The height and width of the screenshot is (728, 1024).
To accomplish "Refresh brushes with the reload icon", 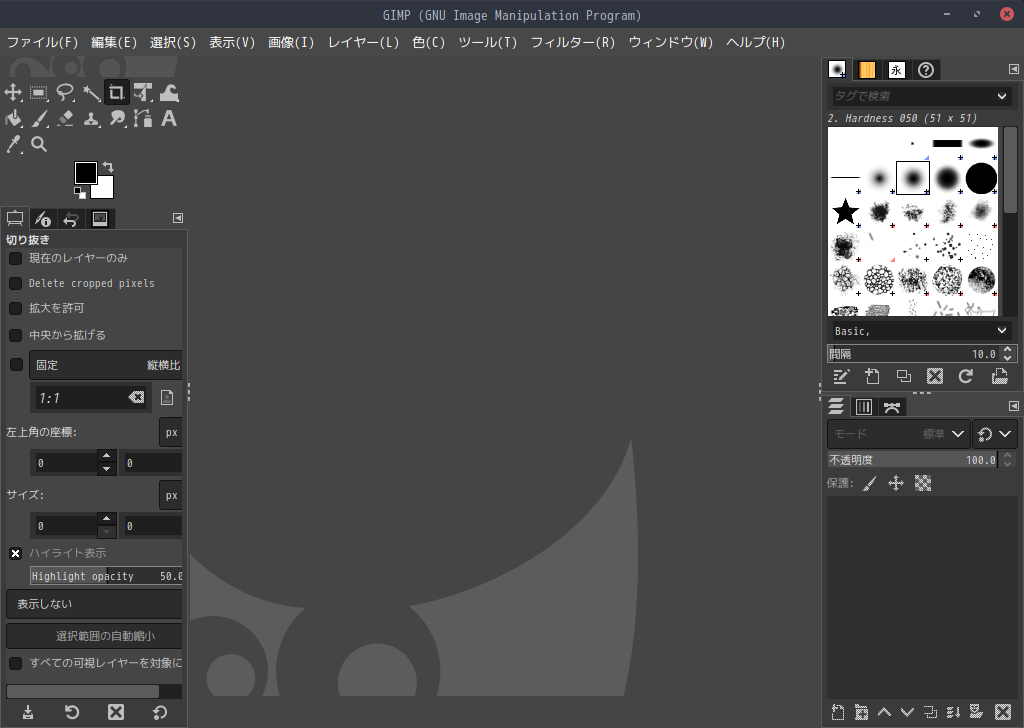I will [x=966, y=377].
